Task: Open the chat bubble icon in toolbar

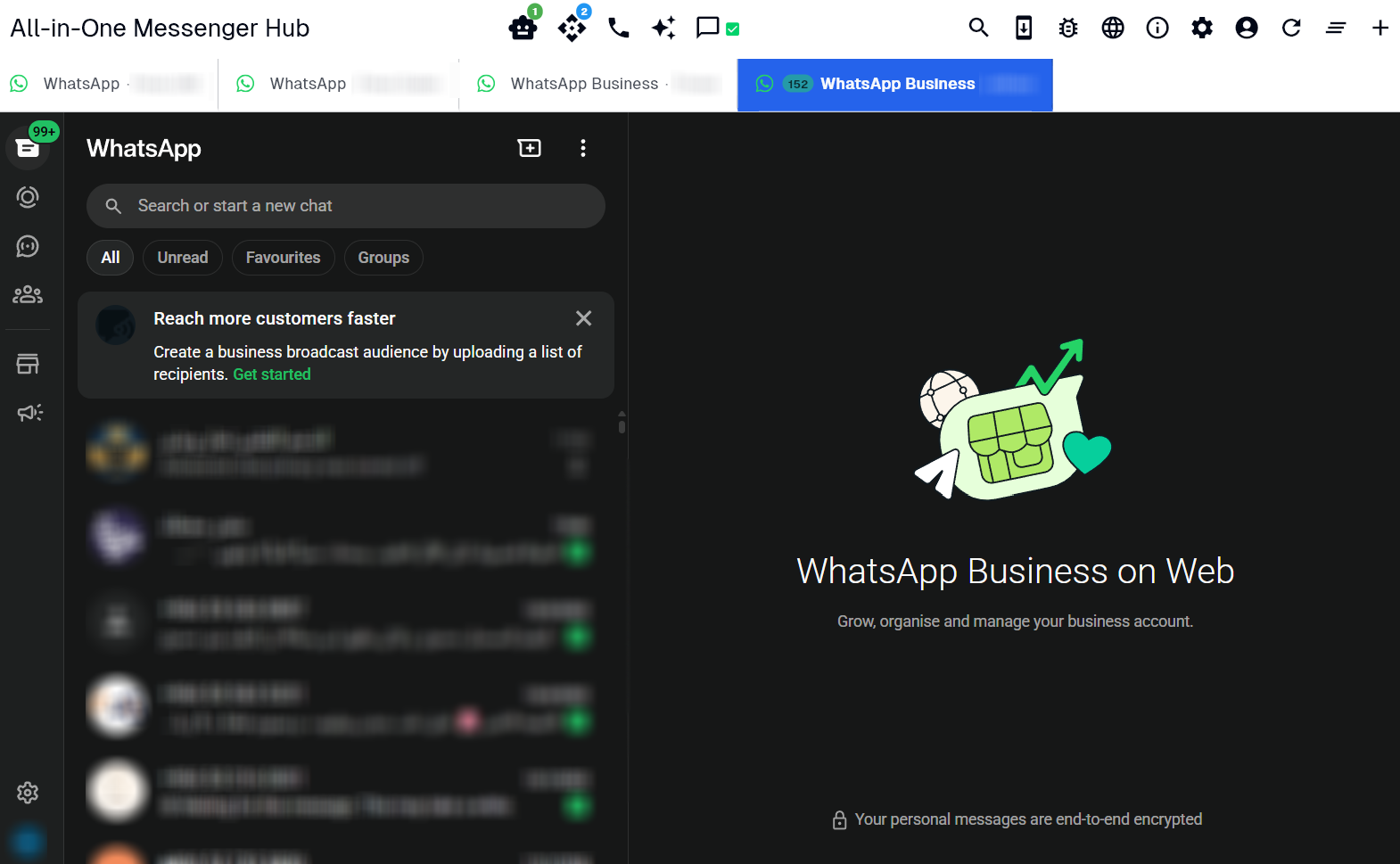Action: pos(707,28)
